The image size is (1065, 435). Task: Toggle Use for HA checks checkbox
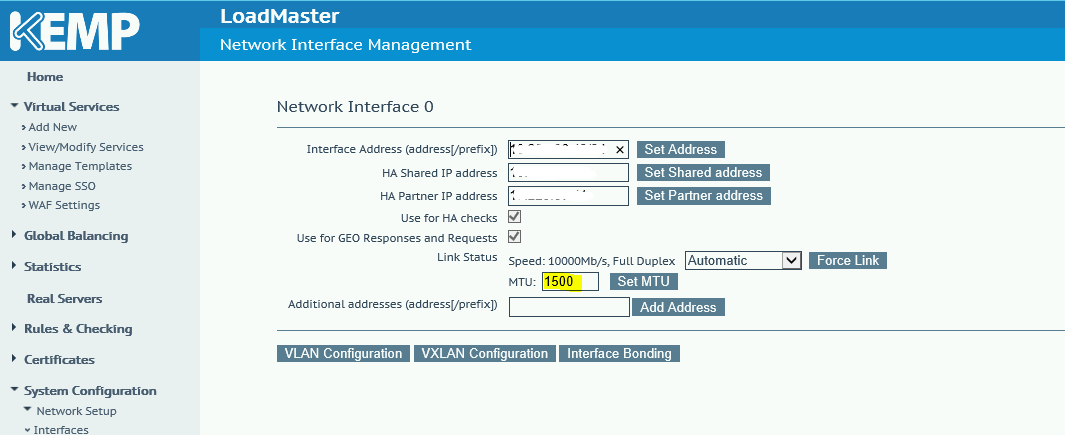[515, 218]
